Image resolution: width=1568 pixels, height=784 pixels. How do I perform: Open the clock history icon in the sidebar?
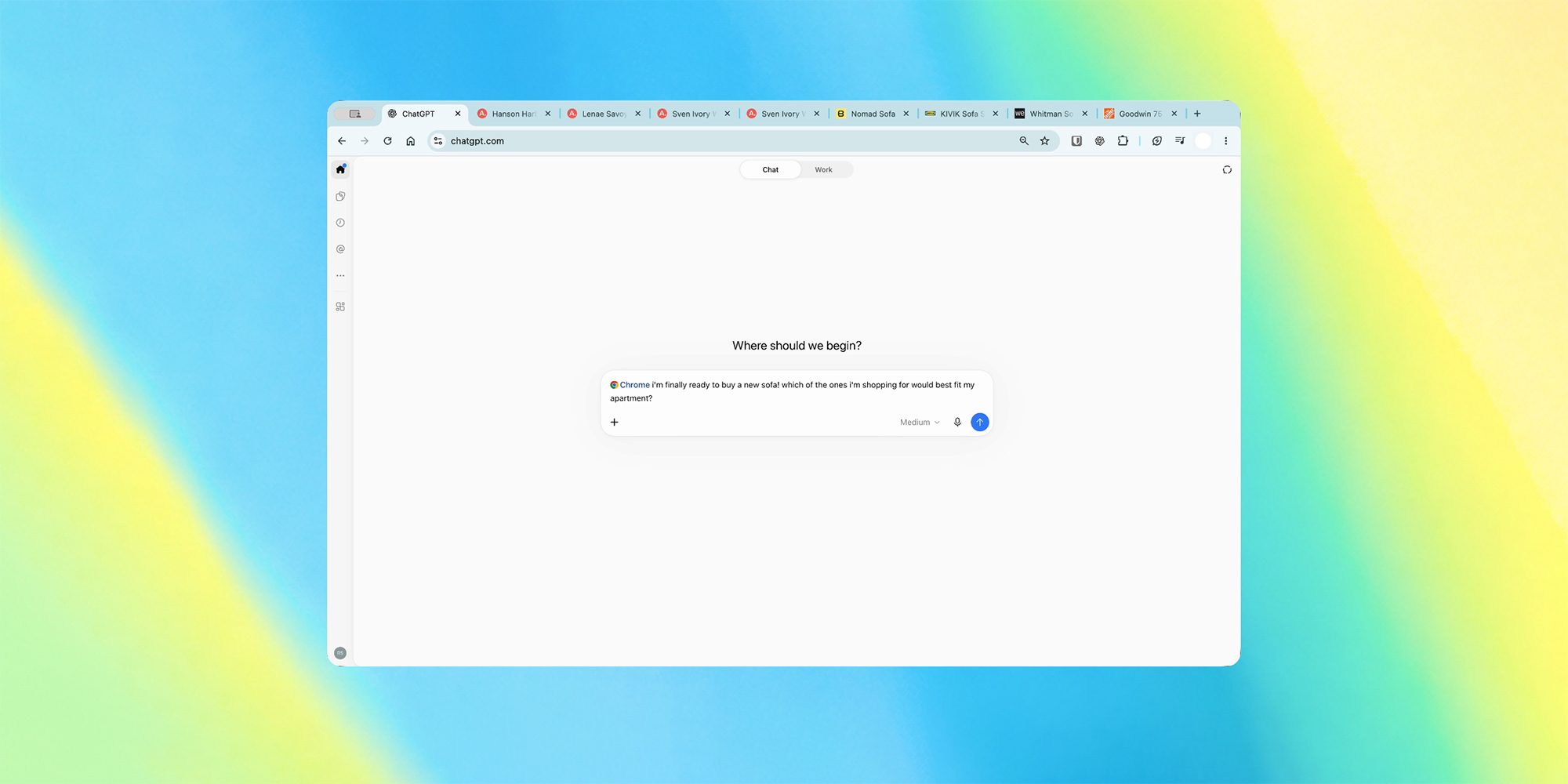340,223
